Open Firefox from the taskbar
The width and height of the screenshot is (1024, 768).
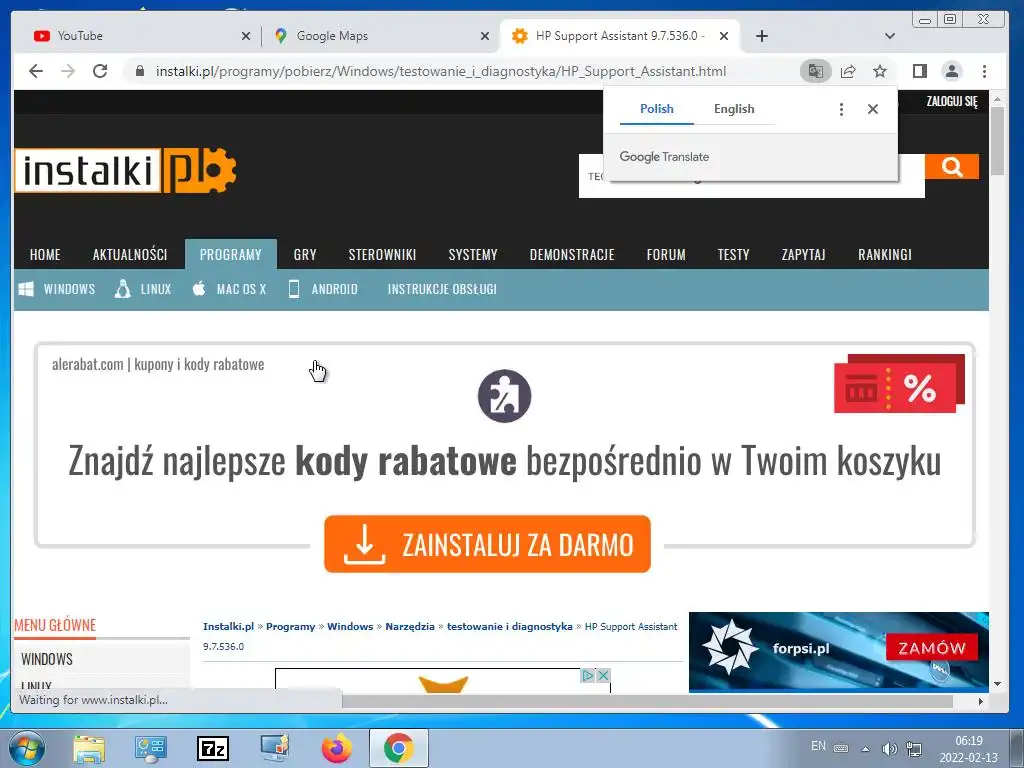coord(336,748)
